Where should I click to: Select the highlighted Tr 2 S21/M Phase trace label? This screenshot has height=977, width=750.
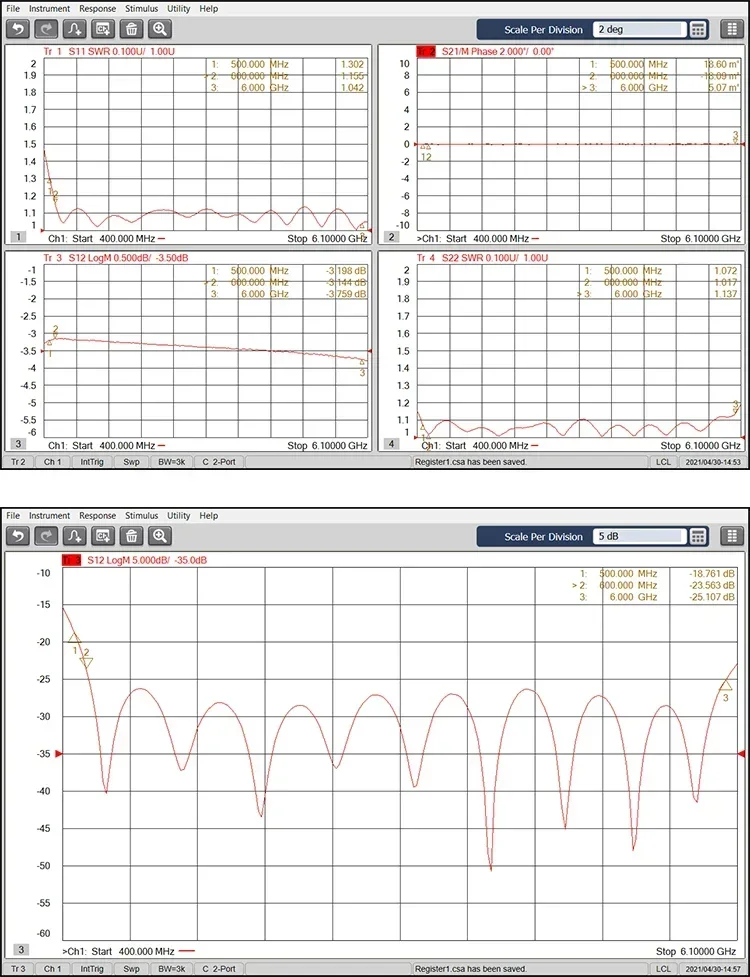[485, 52]
